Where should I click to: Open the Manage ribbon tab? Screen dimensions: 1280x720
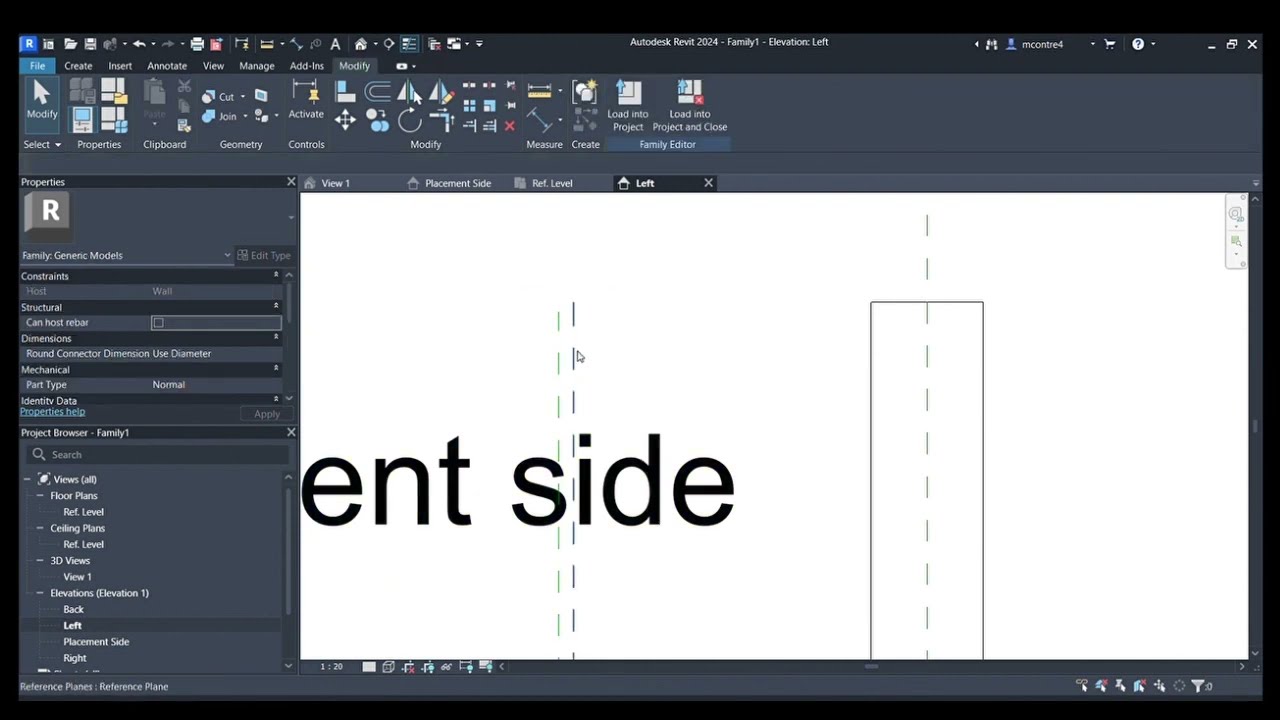click(256, 66)
